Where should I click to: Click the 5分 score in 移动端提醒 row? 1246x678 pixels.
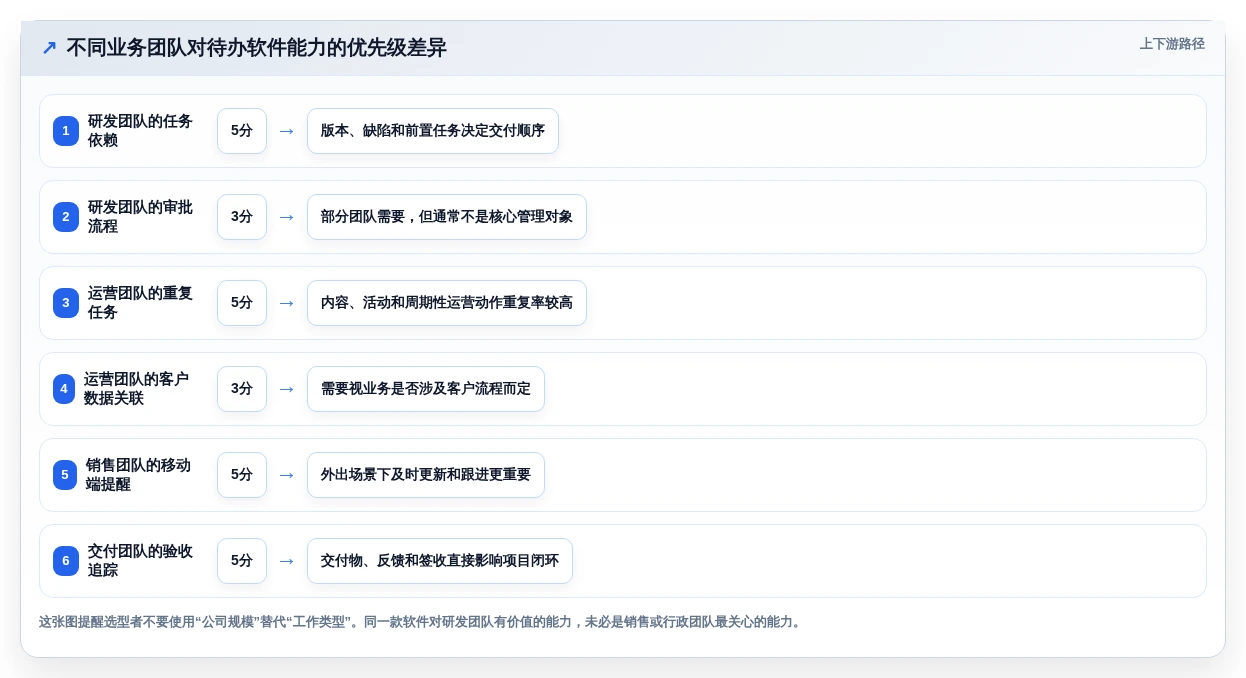point(242,475)
